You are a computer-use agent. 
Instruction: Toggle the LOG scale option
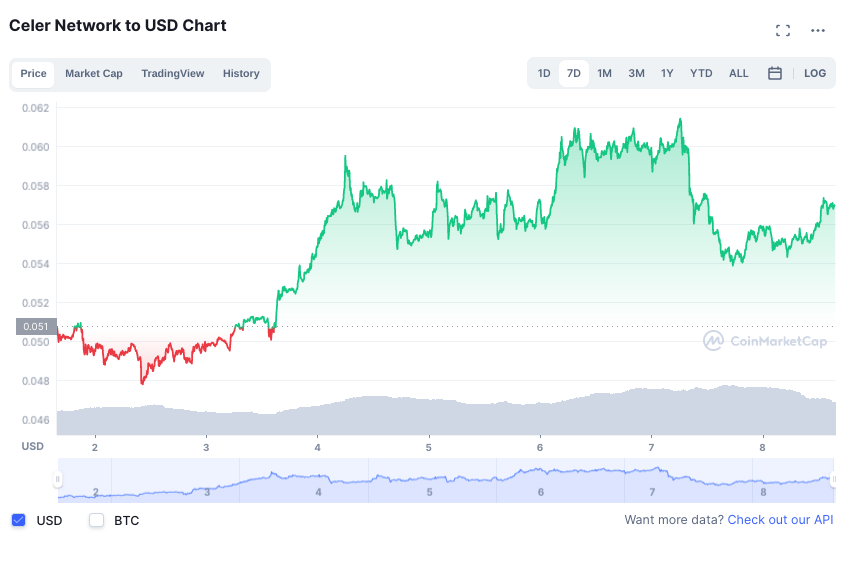[815, 73]
